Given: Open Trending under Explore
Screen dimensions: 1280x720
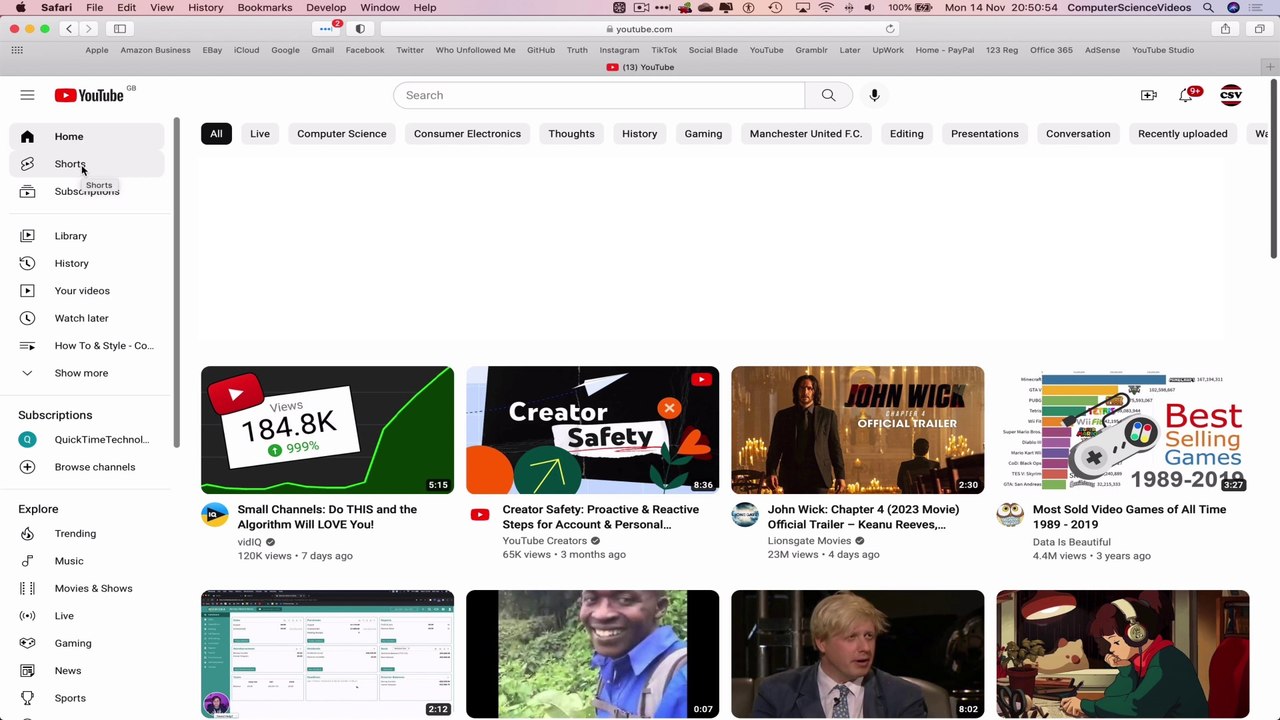Looking at the screenshot, I should (86, 534).
